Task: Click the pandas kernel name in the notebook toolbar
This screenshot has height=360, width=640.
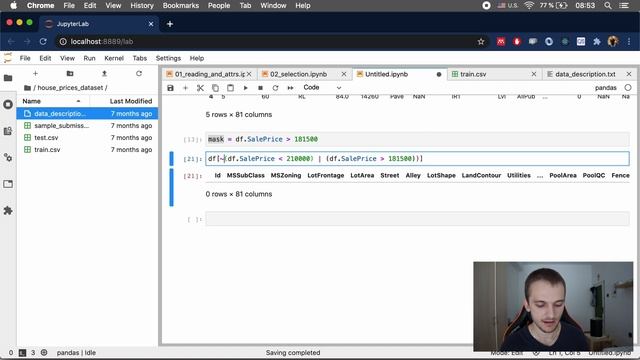Action: (605, 88)
